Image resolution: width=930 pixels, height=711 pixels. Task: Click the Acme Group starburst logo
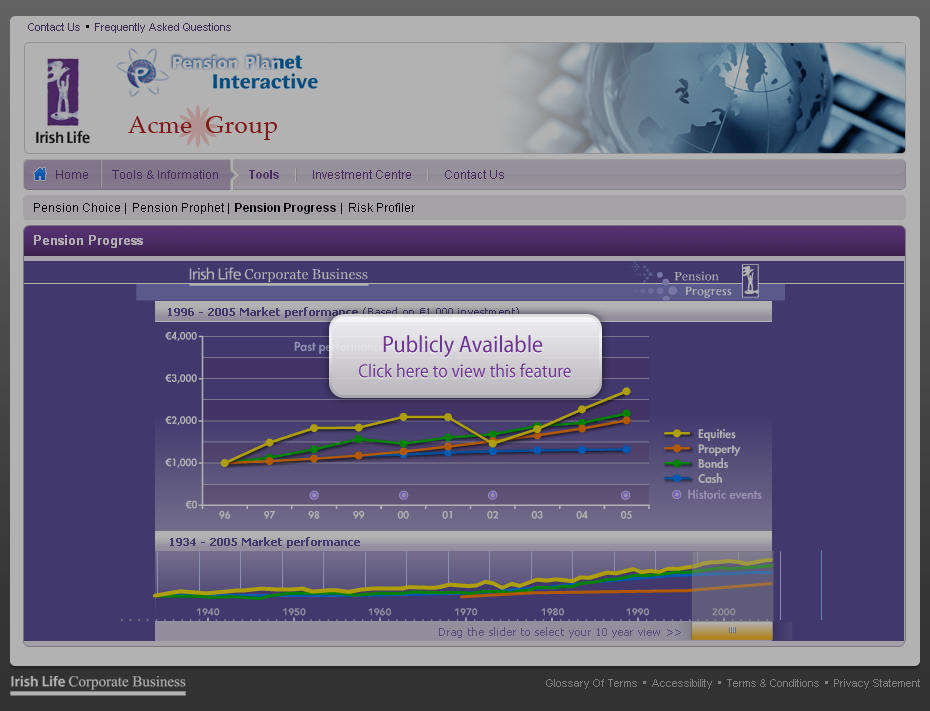(202, 126)
